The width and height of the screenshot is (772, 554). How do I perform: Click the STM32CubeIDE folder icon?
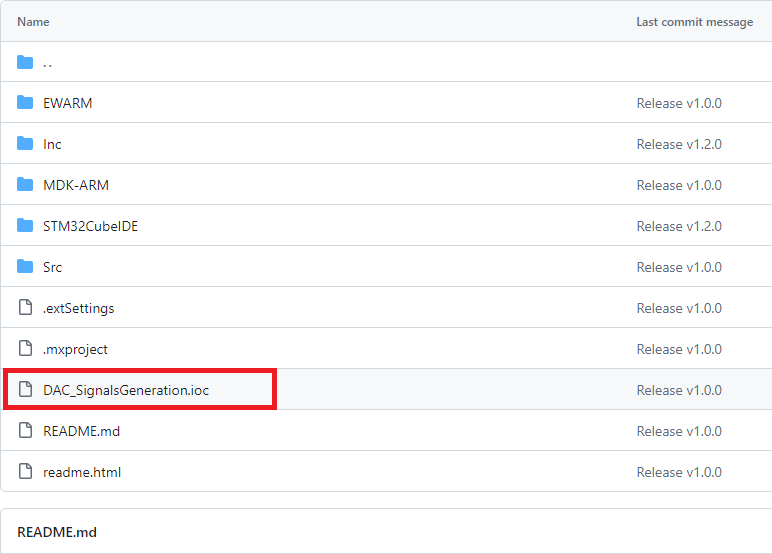coord(25,226)
